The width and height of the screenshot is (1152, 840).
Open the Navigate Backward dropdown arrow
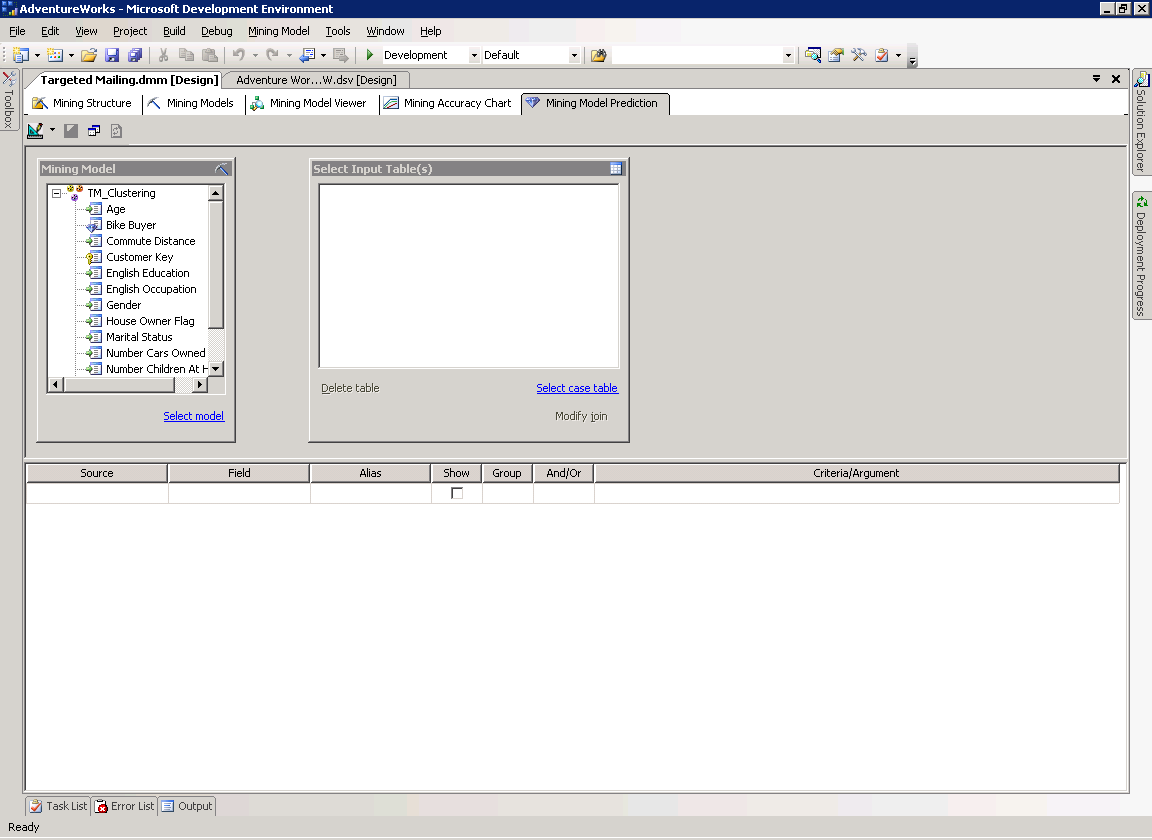[x=323, y=55]
